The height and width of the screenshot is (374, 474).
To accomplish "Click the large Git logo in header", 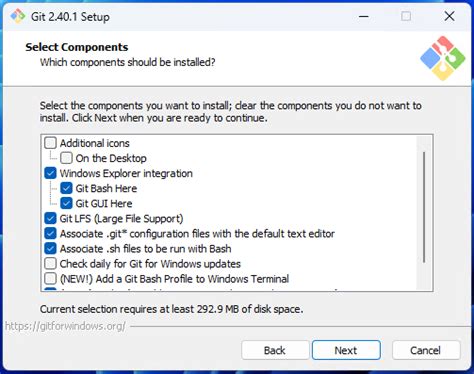I will coord(442,58).
